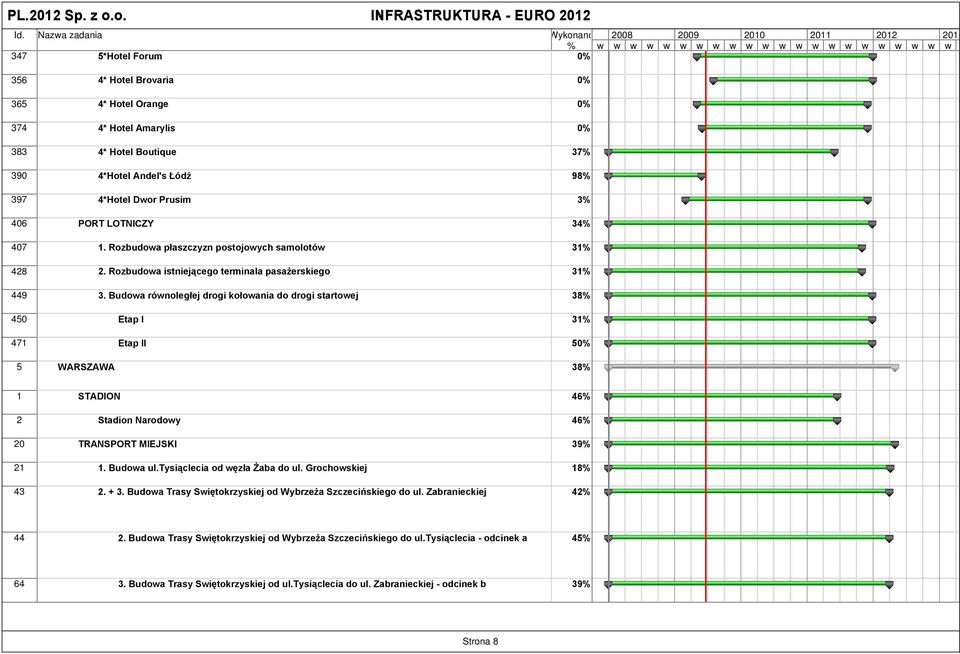Image resolution: width=960 pixels, height=654 pixels.
Task: Select the '5*Hotel Forum' task name
Action: 130,56
